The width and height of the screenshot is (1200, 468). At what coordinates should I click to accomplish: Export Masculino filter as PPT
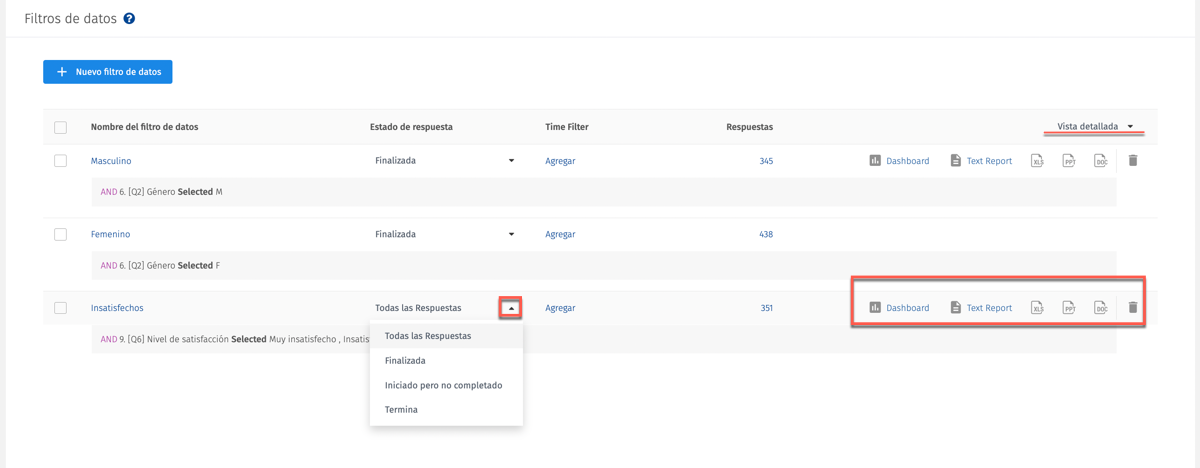[1068, 161]
